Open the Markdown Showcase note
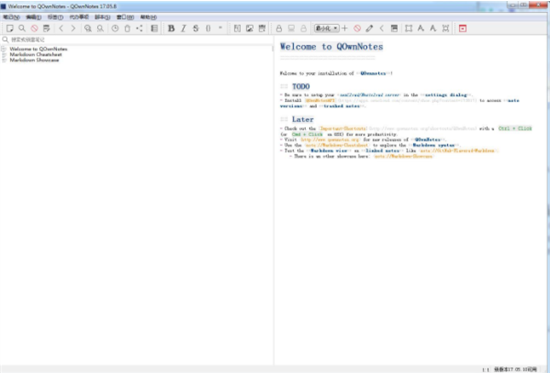 34,60
